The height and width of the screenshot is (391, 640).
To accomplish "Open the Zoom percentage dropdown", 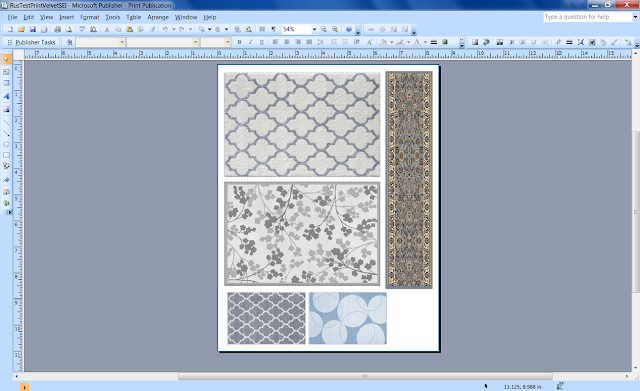I will (314, 29).
